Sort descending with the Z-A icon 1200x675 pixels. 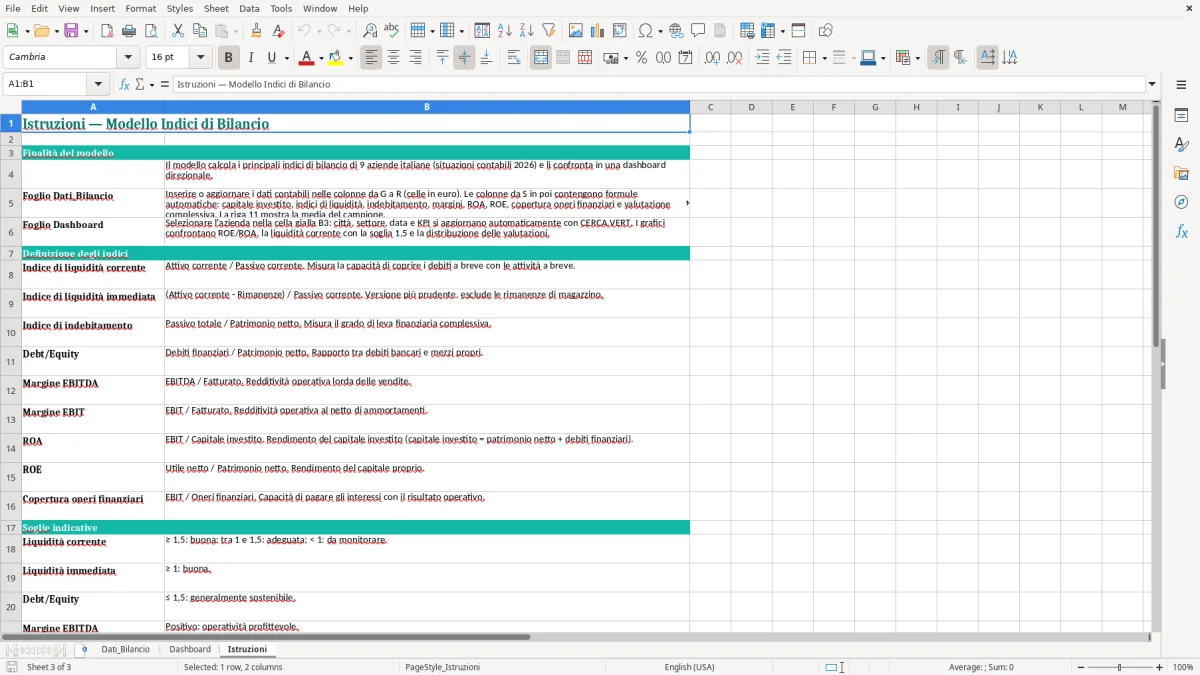(x=526, y=31)
